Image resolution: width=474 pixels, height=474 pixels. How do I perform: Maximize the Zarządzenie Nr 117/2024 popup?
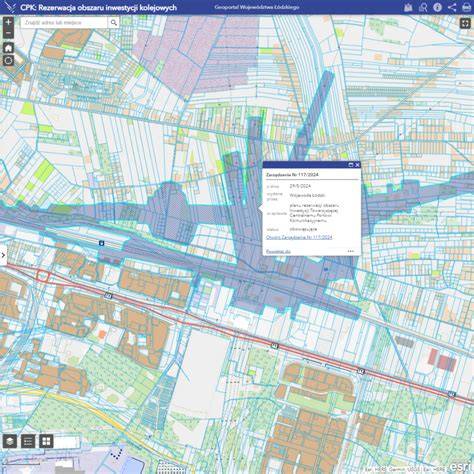350,165
